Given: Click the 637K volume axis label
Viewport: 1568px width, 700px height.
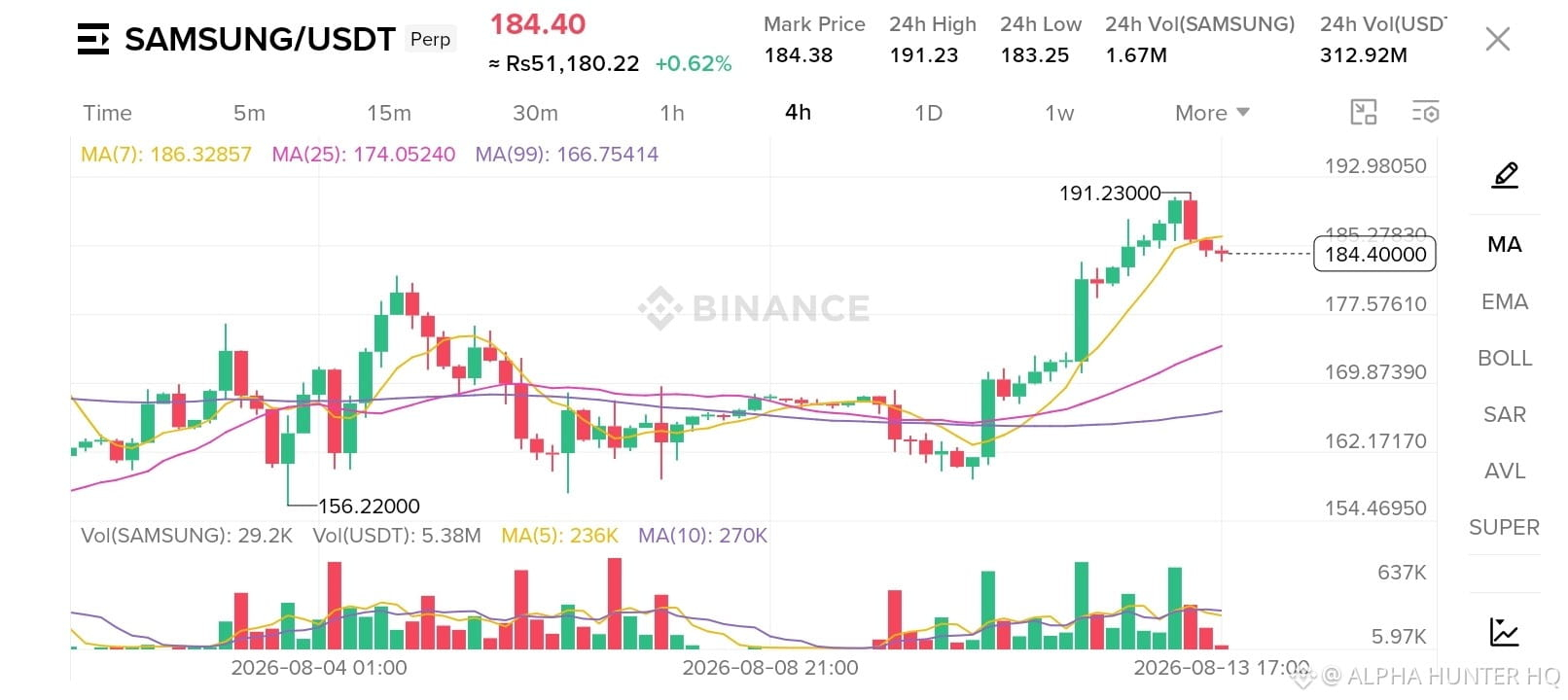Looking at the screenshot, I should click(1402, 573).
